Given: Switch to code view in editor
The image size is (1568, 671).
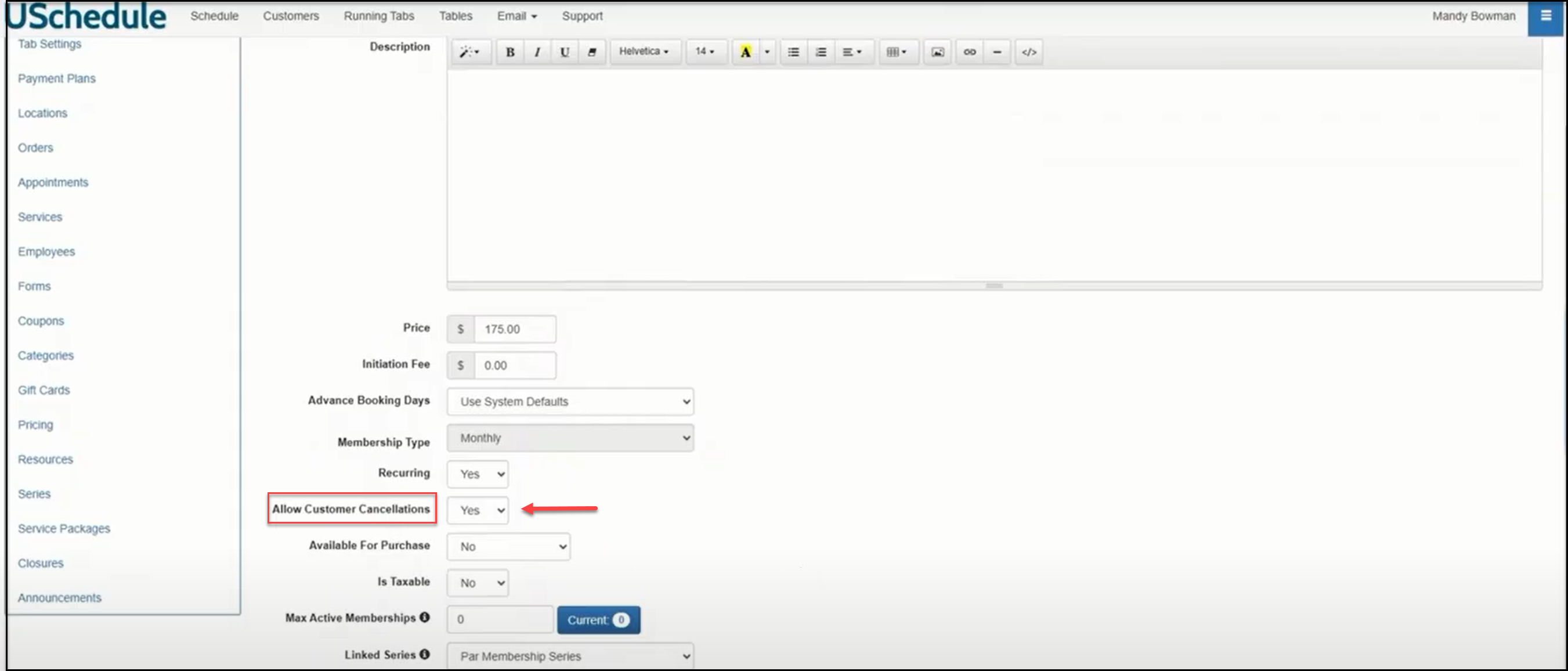Looking at the screenshot, I should [x=1029, y=52].
